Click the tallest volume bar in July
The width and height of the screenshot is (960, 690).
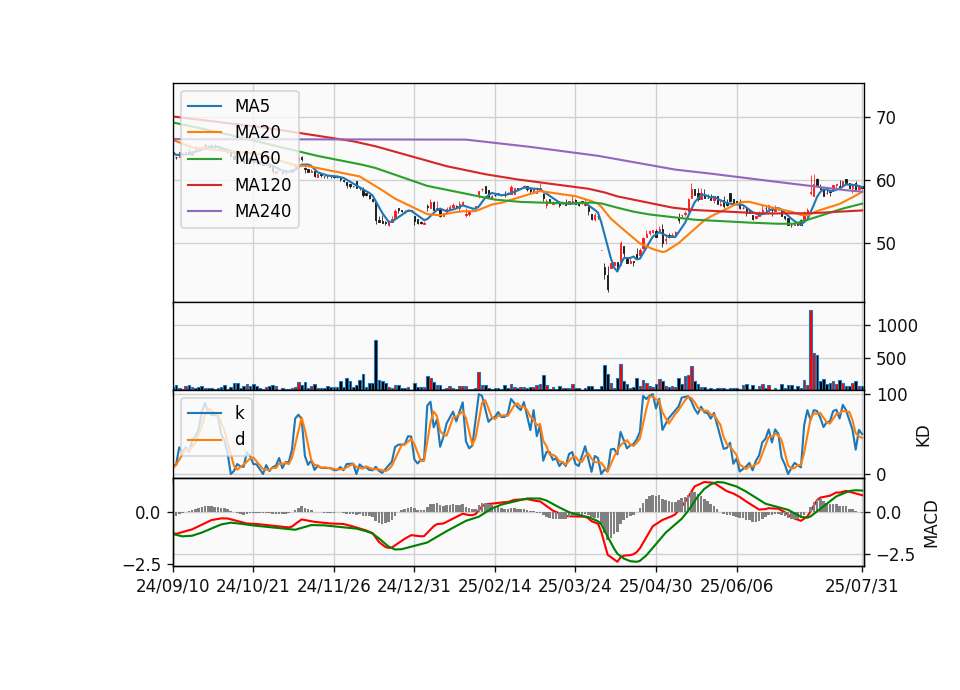(811, 350)
